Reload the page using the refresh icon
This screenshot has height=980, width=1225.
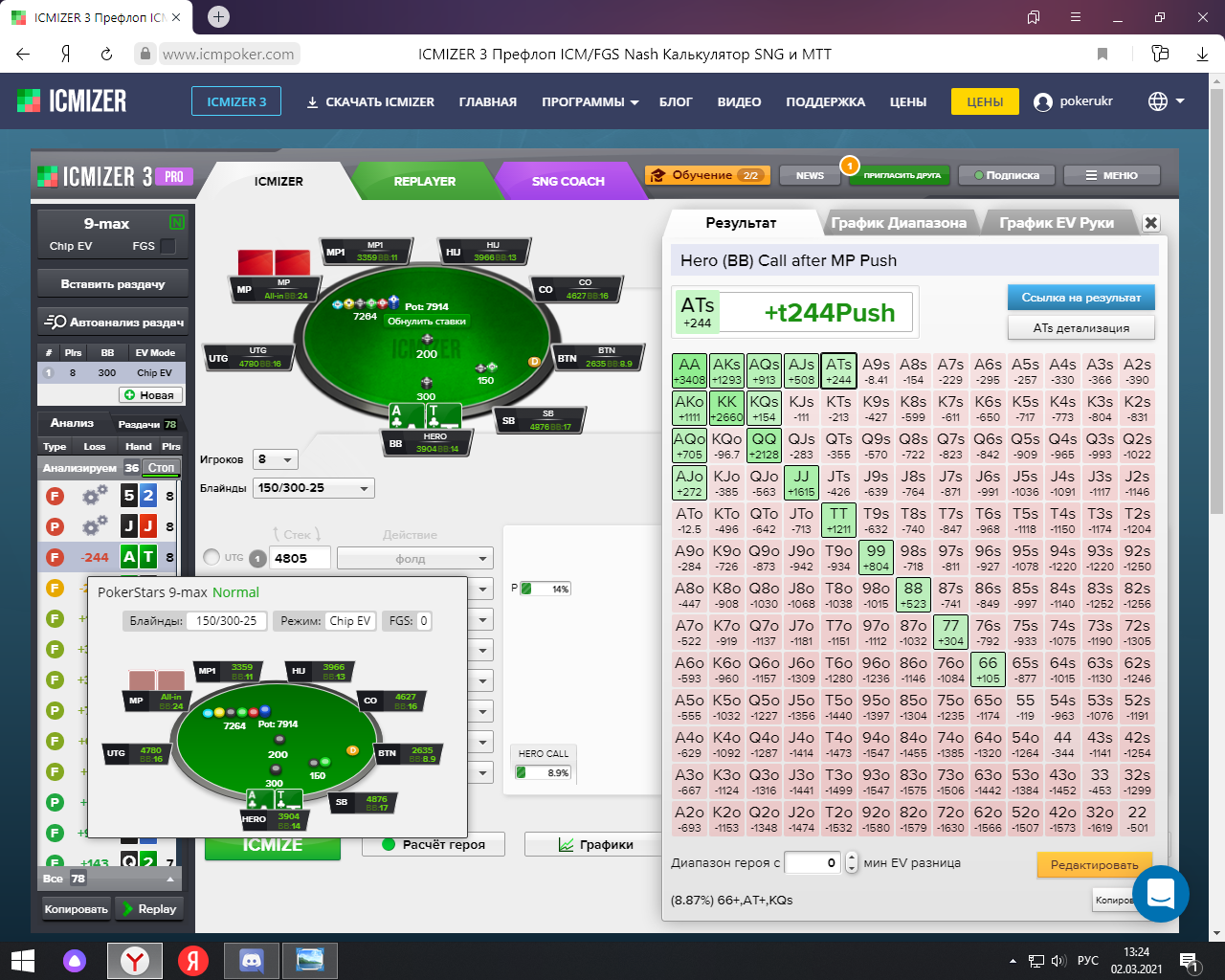pyautogui.click(x=106, y=55)
